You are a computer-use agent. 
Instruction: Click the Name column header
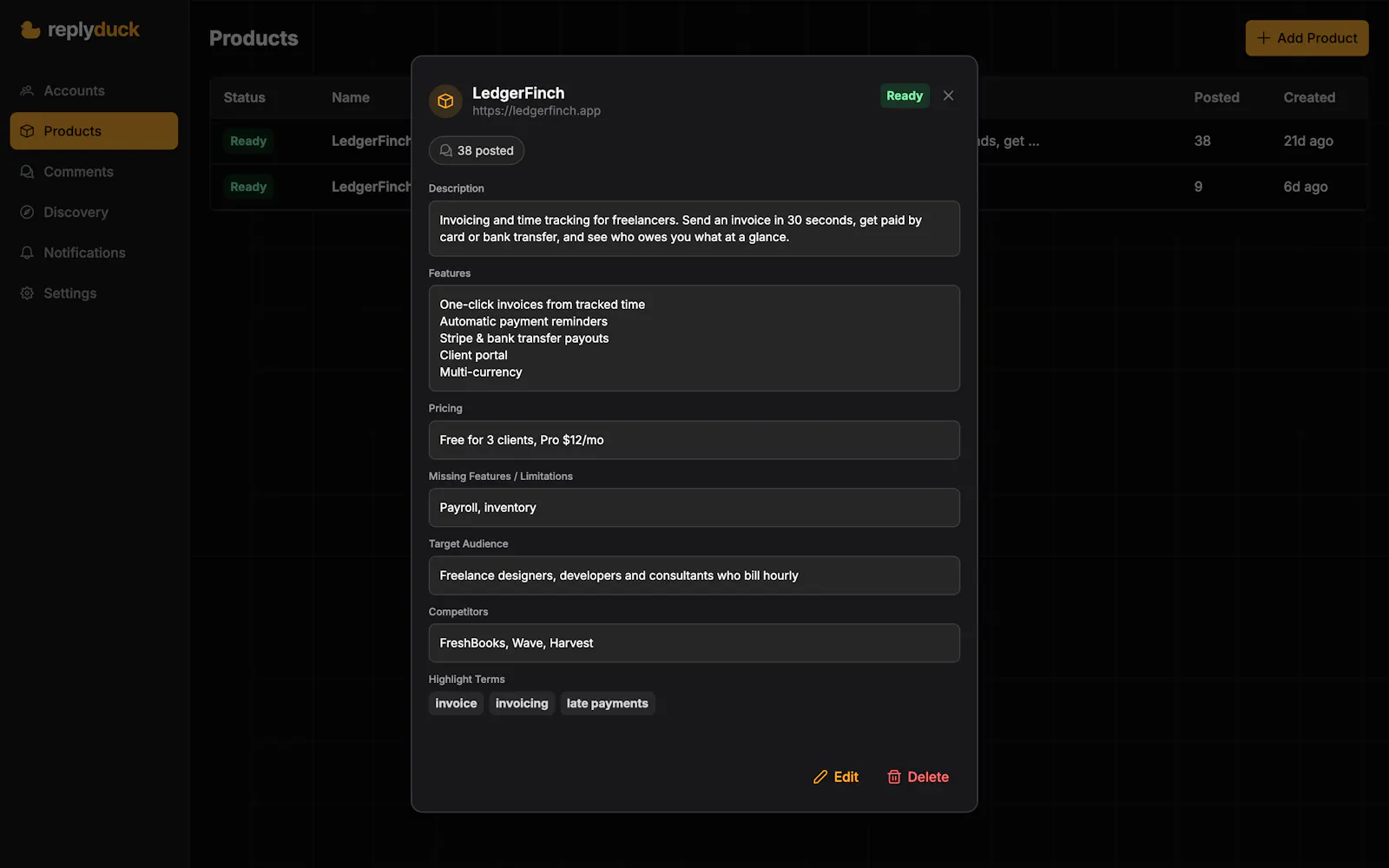coord(351,97)
